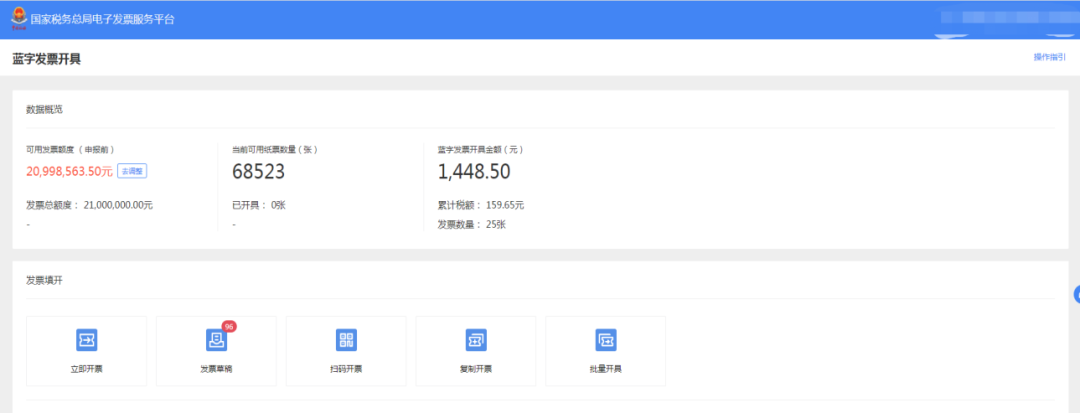Click the 68523 paper invoice count
This screenshot has height=413, width=1080.
[x=258, y=171]
